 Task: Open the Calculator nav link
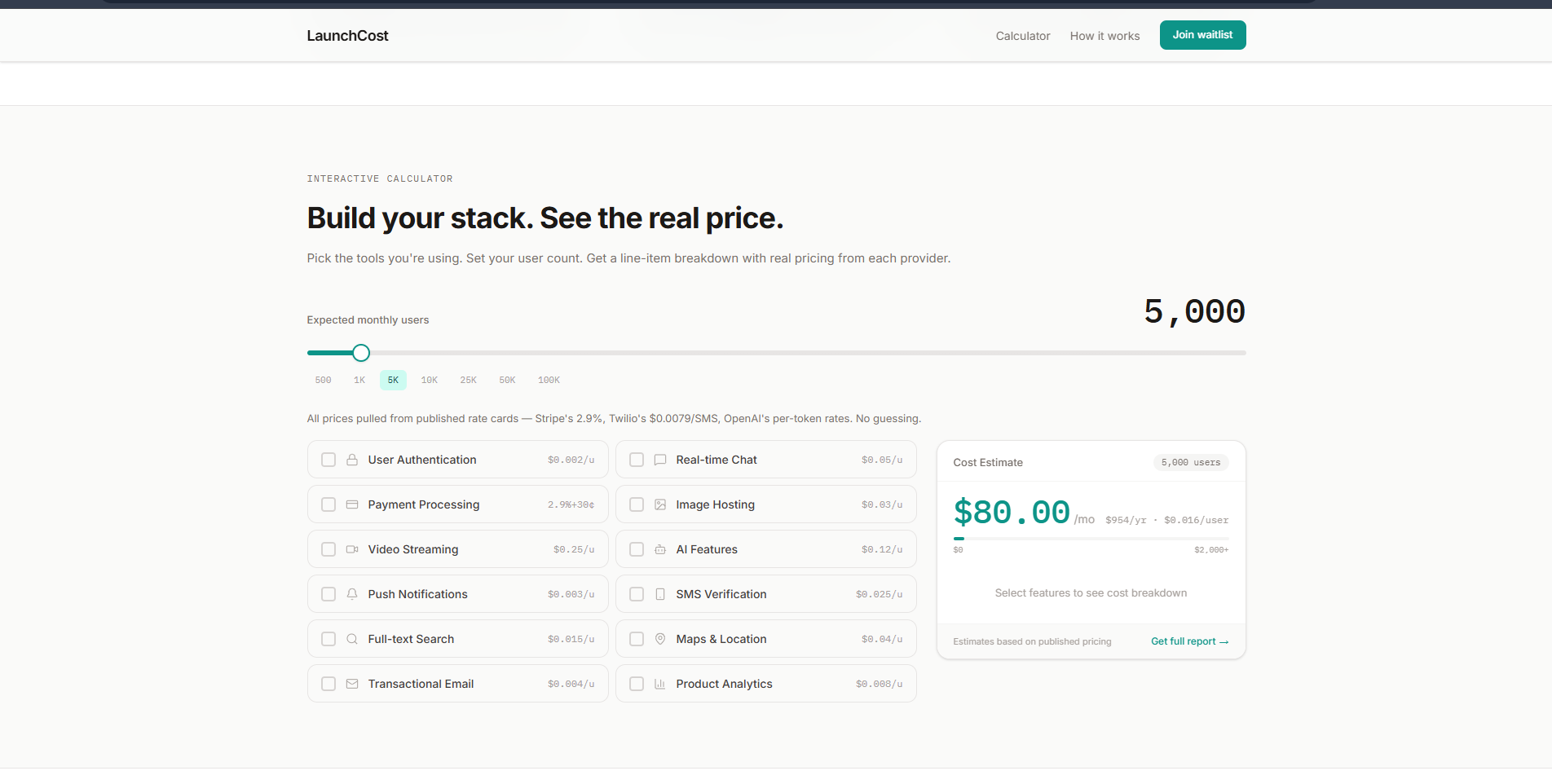(1022, 36)
